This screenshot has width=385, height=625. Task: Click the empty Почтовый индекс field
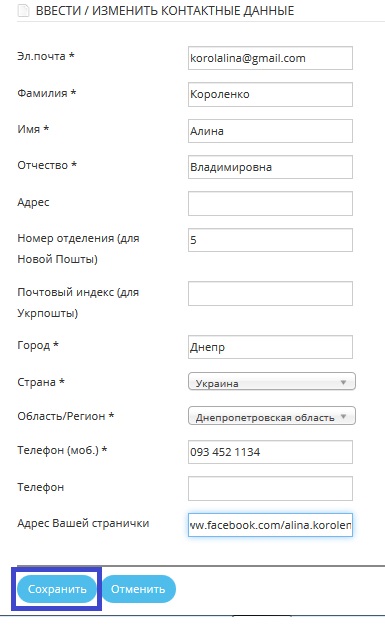270,293
